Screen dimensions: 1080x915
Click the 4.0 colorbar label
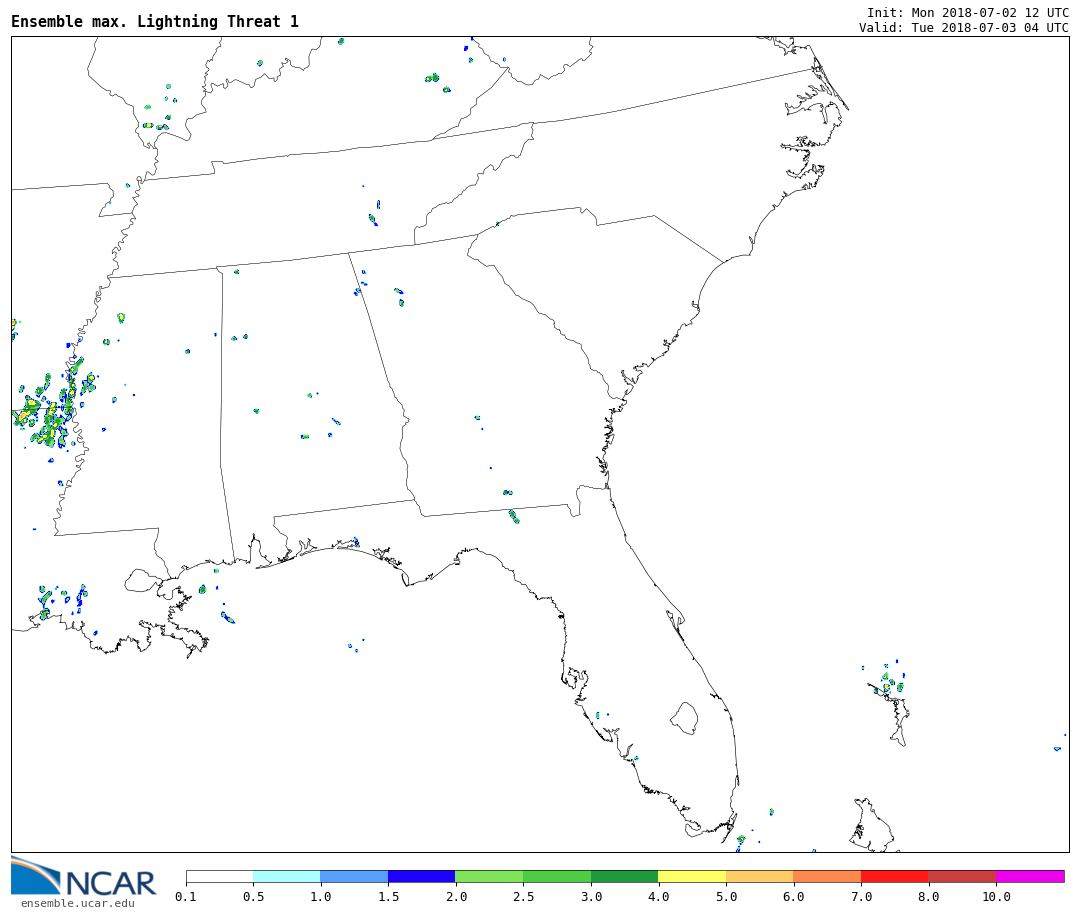[658, 896]
